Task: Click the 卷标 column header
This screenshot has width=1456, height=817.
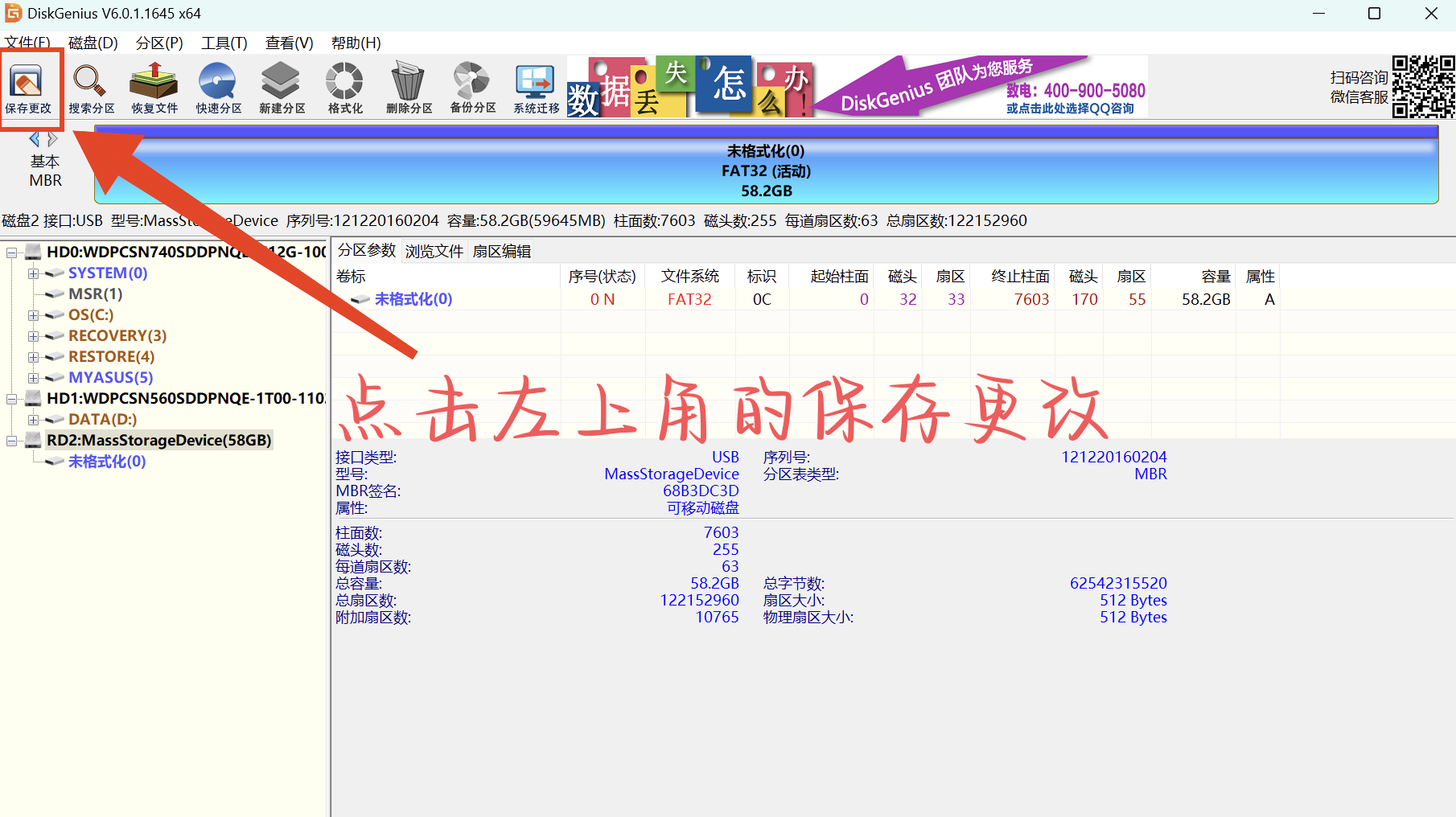Action: pos(446,277)
